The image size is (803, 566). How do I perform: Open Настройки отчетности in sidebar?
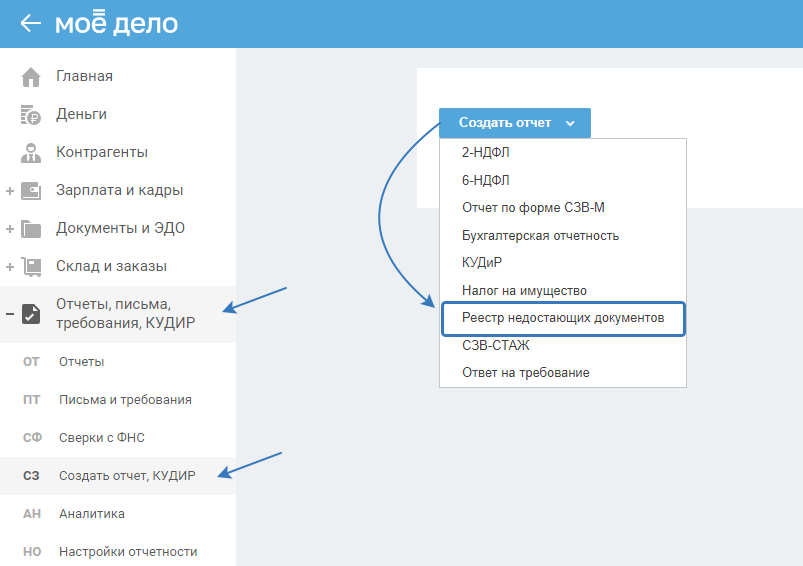coord(128,552)
